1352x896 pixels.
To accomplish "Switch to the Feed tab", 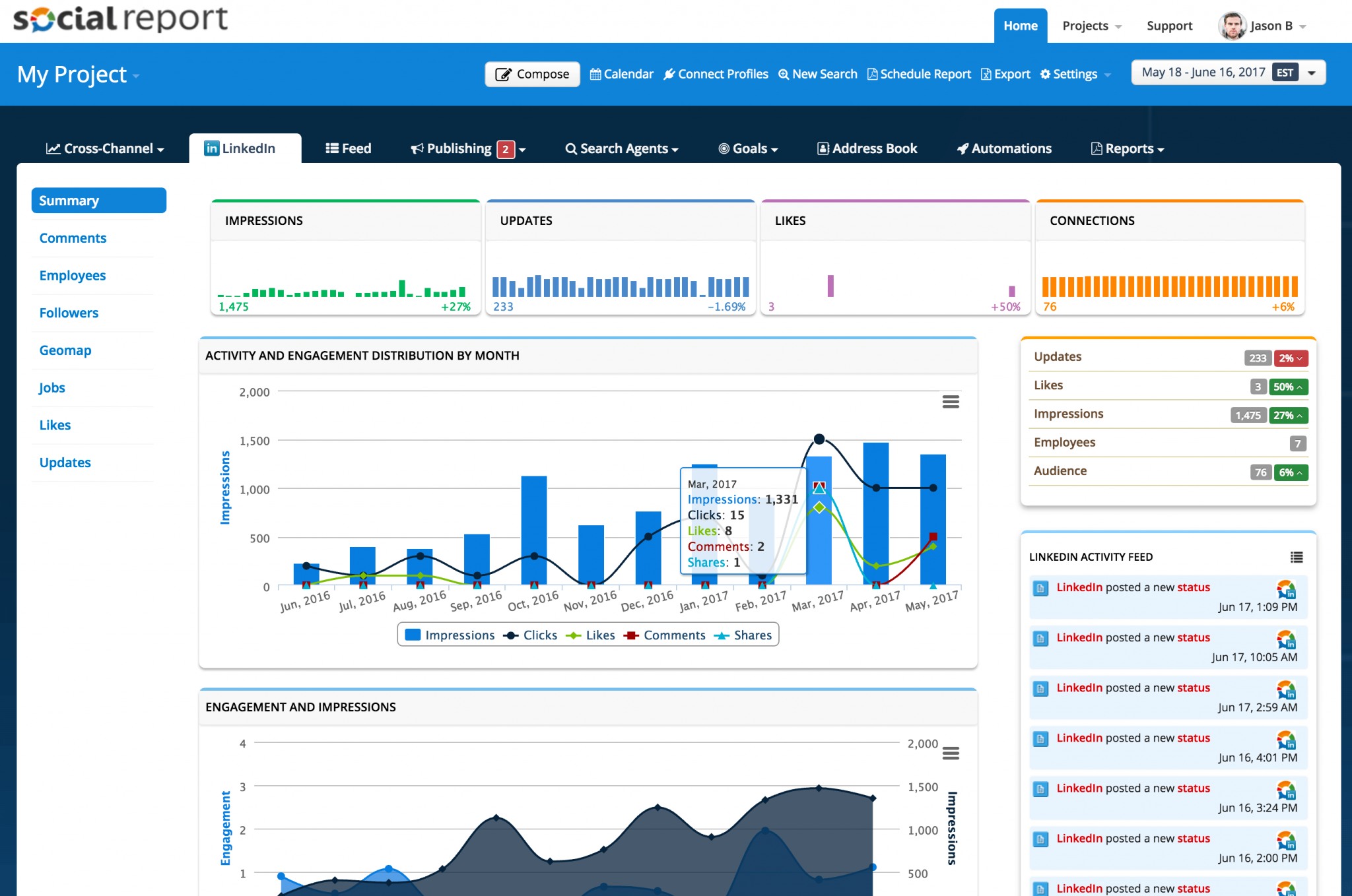I will [348, 148].
